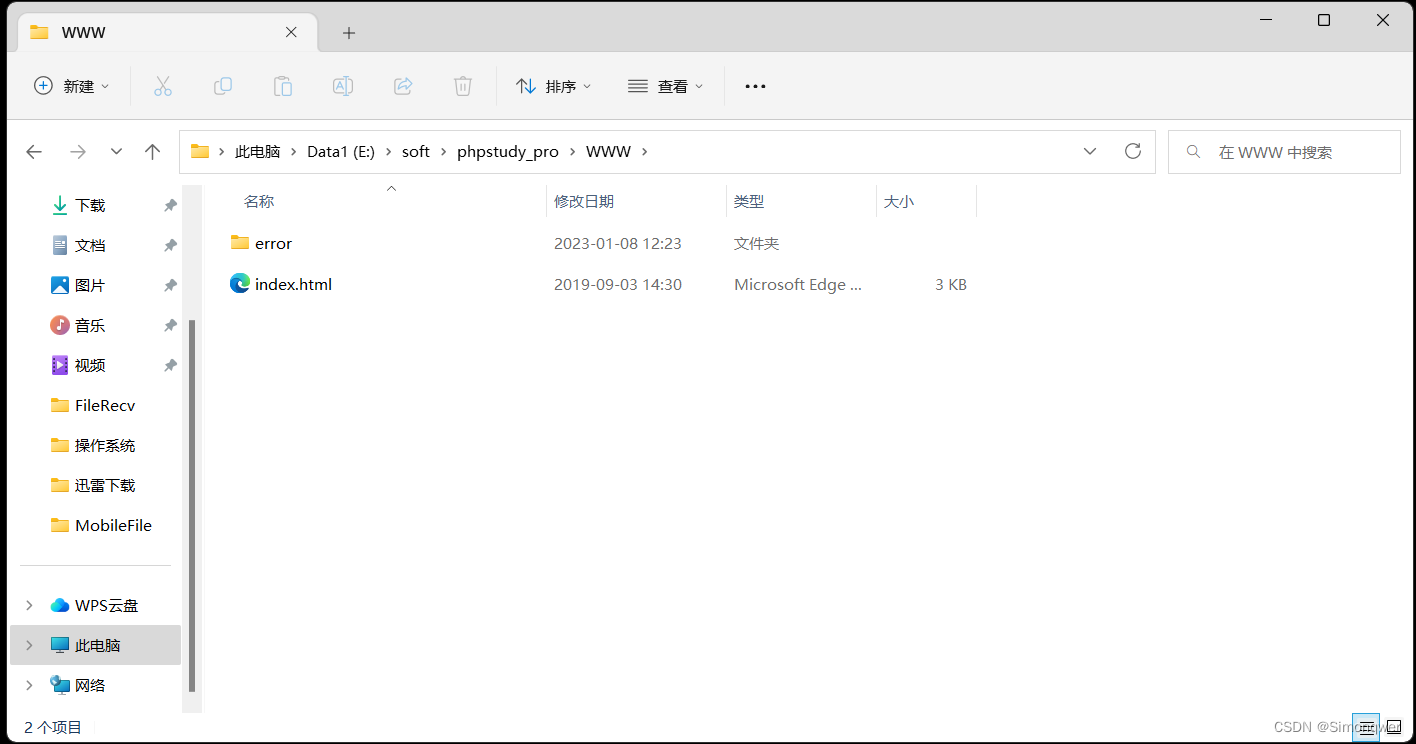Screen dimensions: 1416x744
Task: Sort by 大小 column header
Action: tap(899, 201)
